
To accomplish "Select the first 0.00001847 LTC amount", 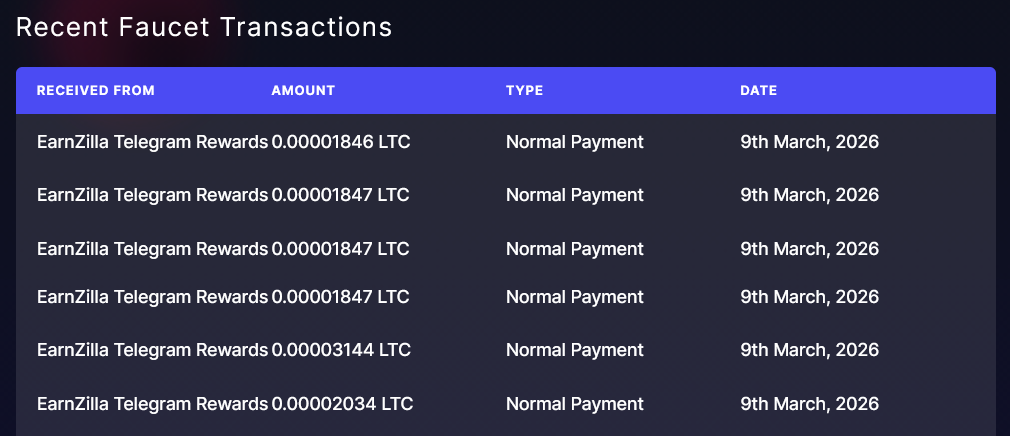I will click(341, 195).
